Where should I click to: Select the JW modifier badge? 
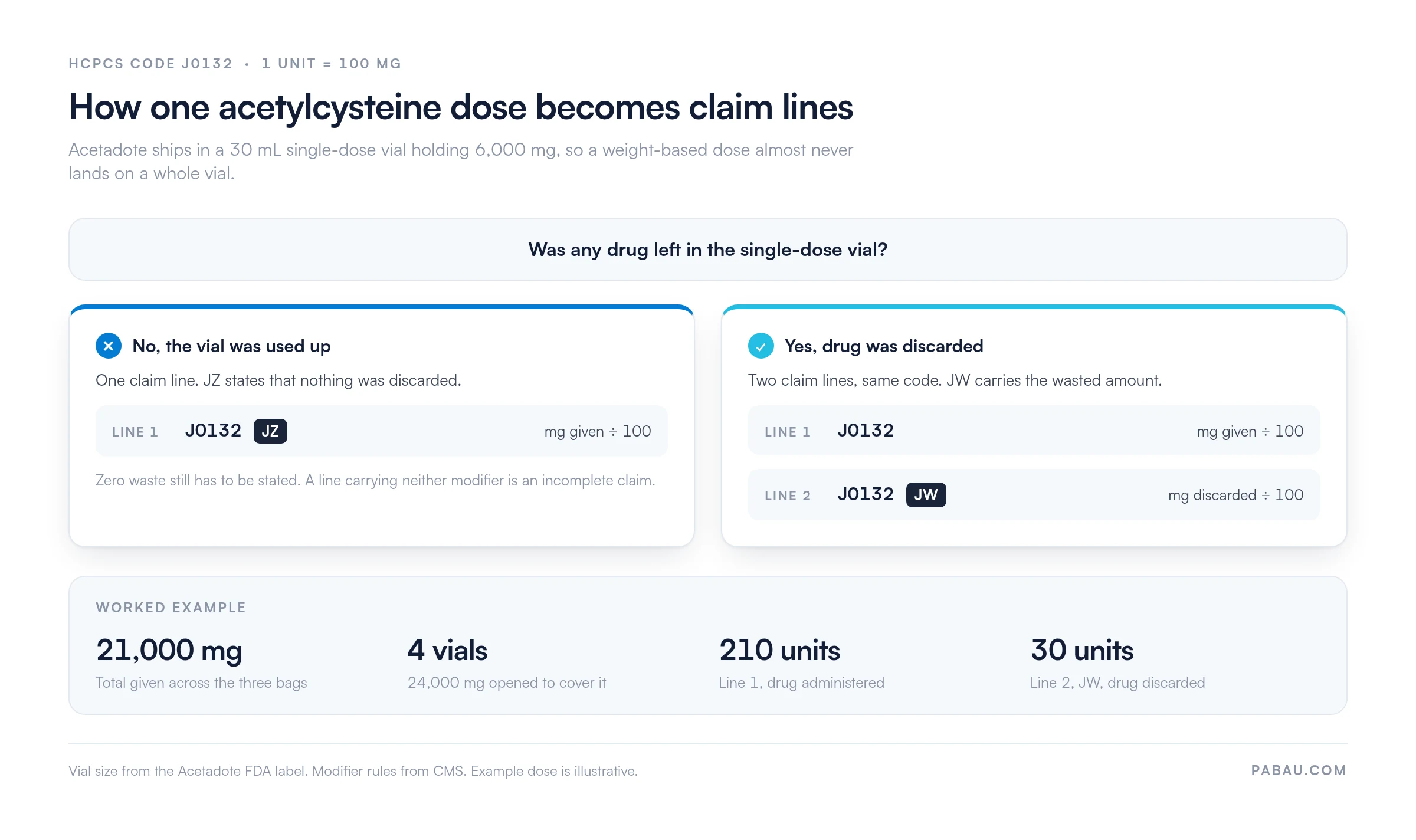coord(926,495)
